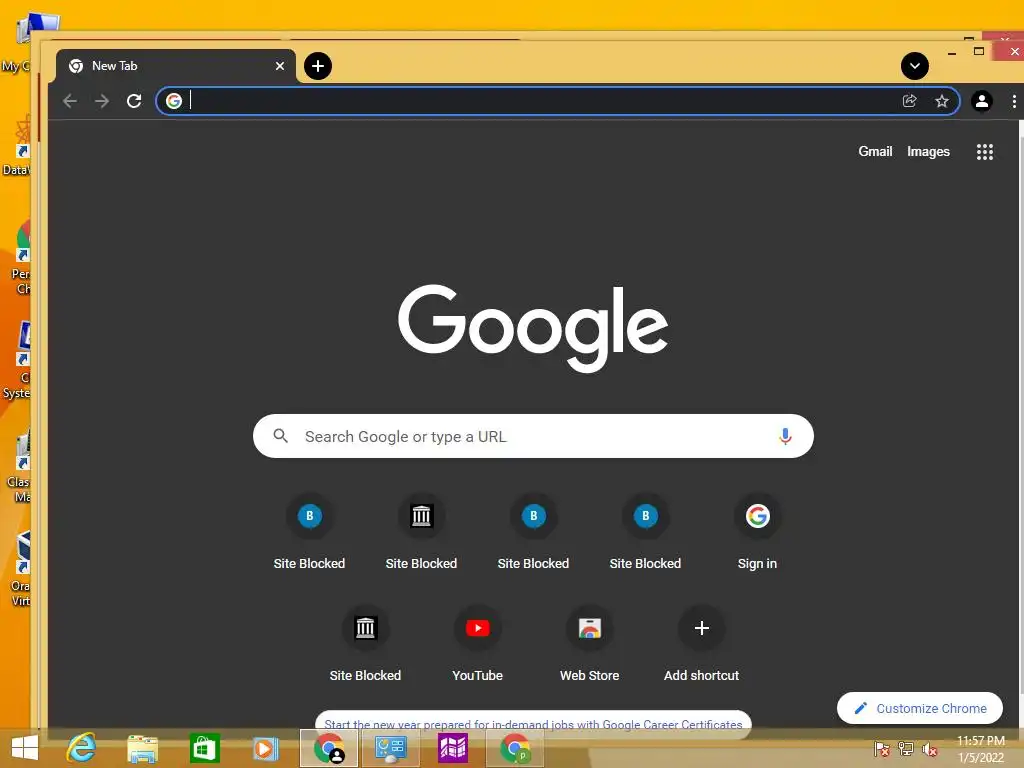Click the Search Google or type a URL box
The height and width of the screenshot is (768, 1024).
[x=533, y=436]
